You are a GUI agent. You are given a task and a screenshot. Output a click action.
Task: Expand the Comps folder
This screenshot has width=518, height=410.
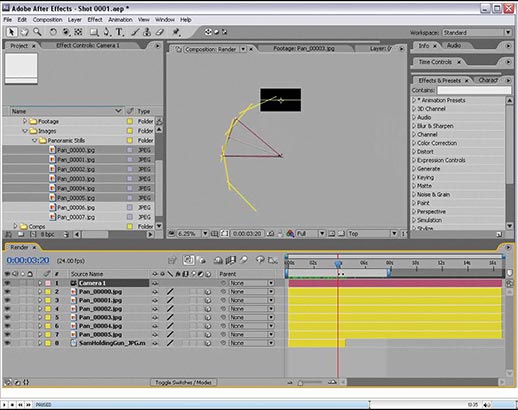tap(15, 226)
